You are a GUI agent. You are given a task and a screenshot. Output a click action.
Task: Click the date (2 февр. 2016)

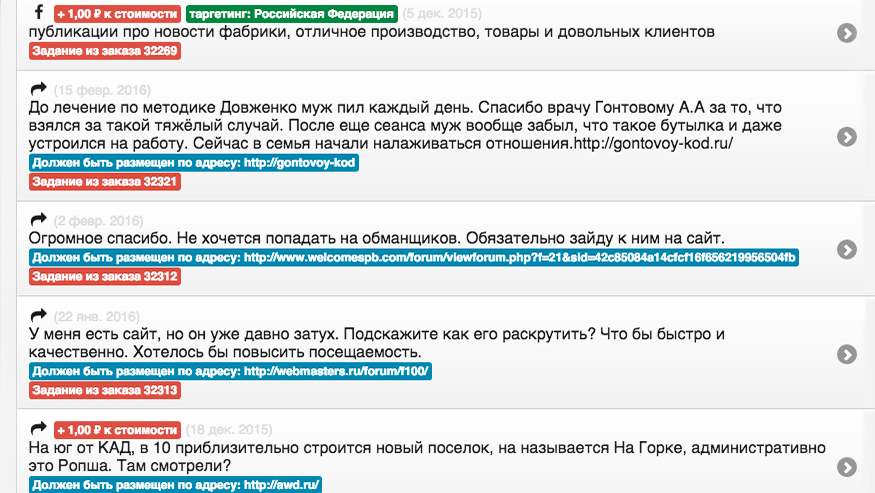(x=98, y=221)
